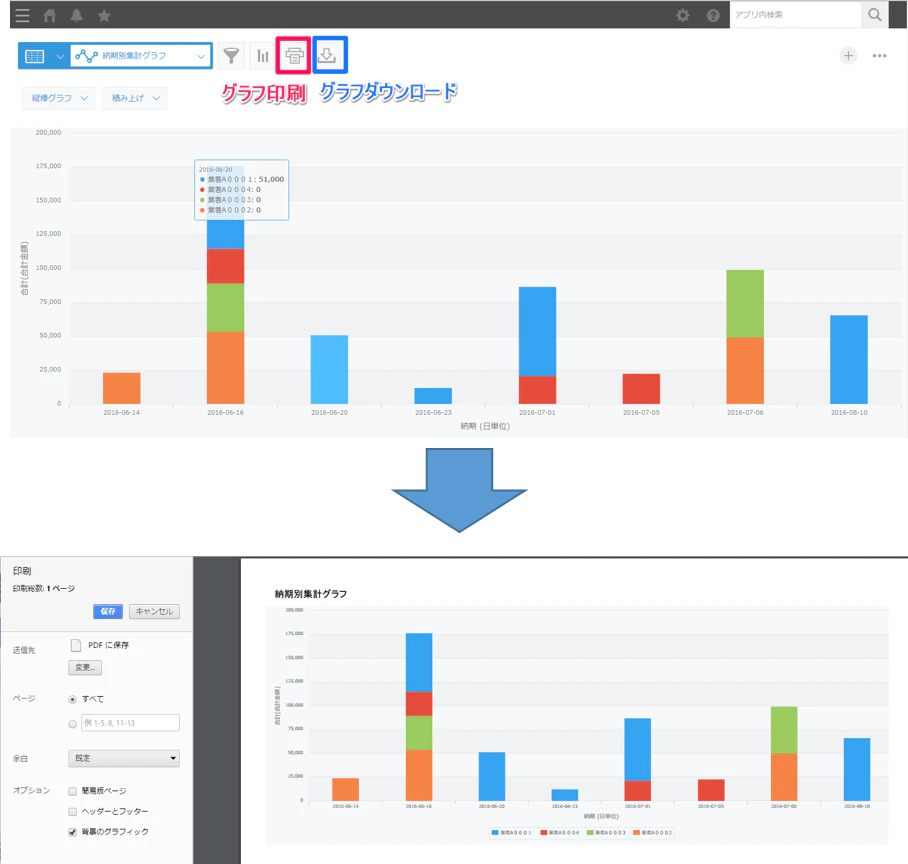Image resolution: width=908 pixels, height=864 pixels.
Task: Click the page range input field
Action: (x=130, y=723)
